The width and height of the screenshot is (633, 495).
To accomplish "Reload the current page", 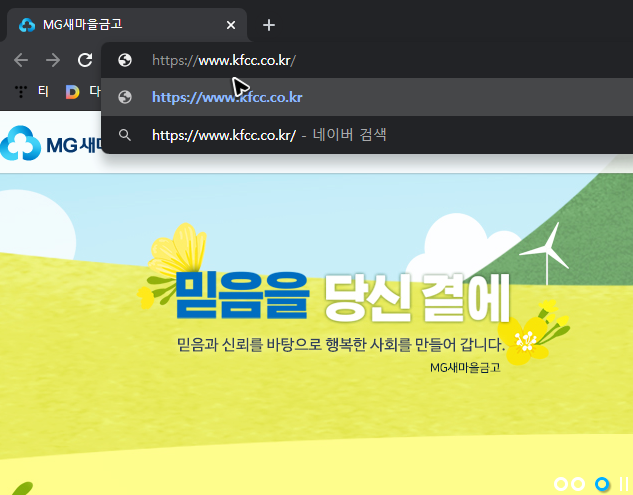I will [x=85, y=60].
